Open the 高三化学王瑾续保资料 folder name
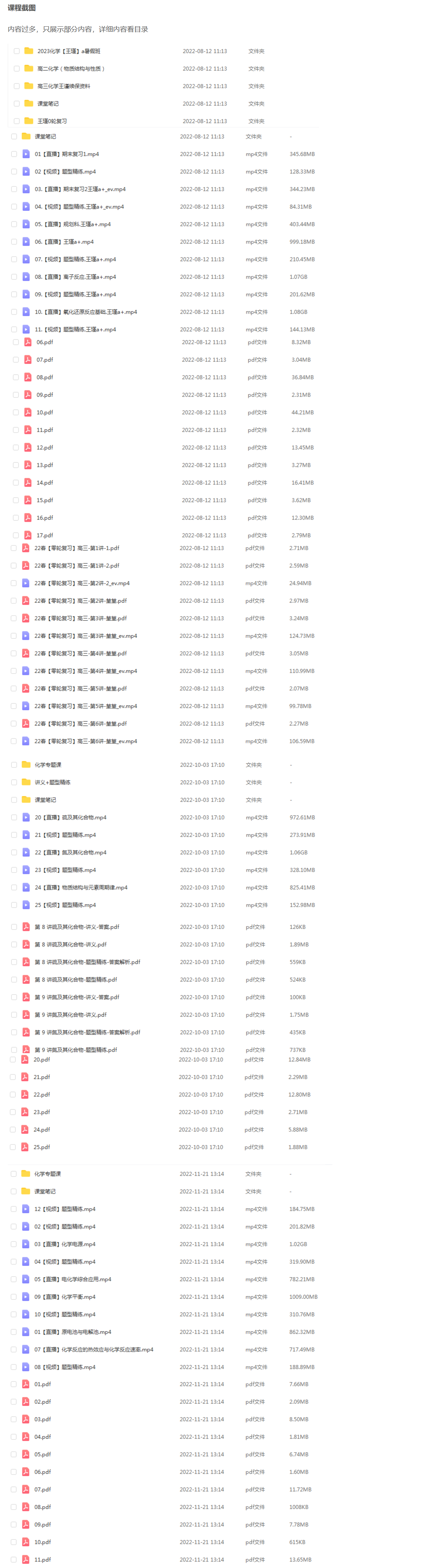Screen dimensions: 431x1568 click(x=64, y=86)
